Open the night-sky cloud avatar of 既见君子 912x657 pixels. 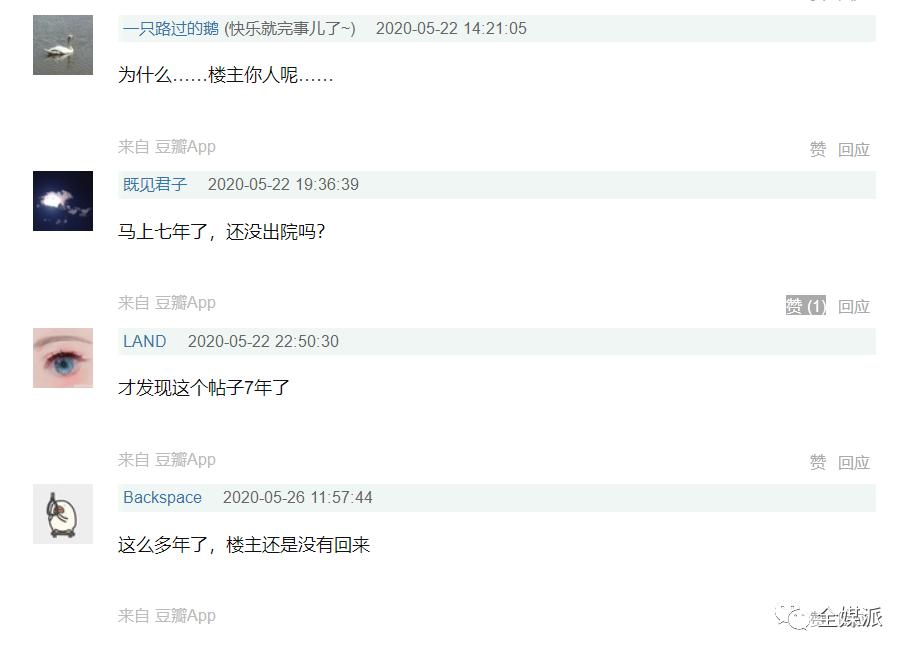point(63,201)
